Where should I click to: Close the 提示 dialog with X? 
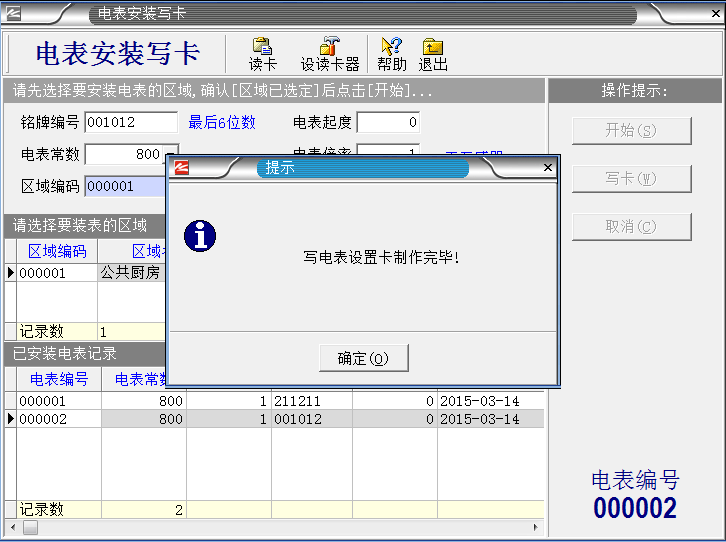(x=547, y=168)
